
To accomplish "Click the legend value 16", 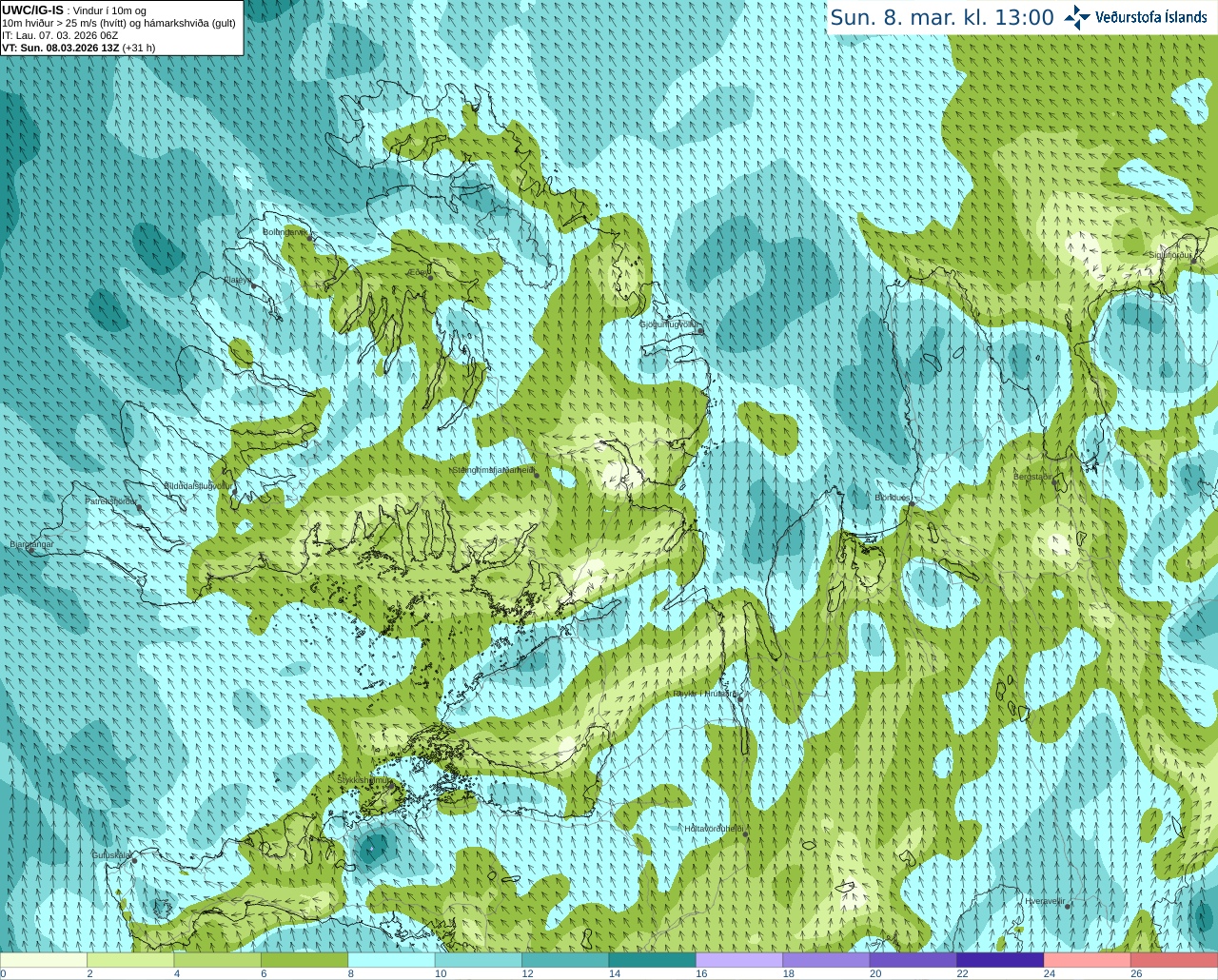I will 701,974.
